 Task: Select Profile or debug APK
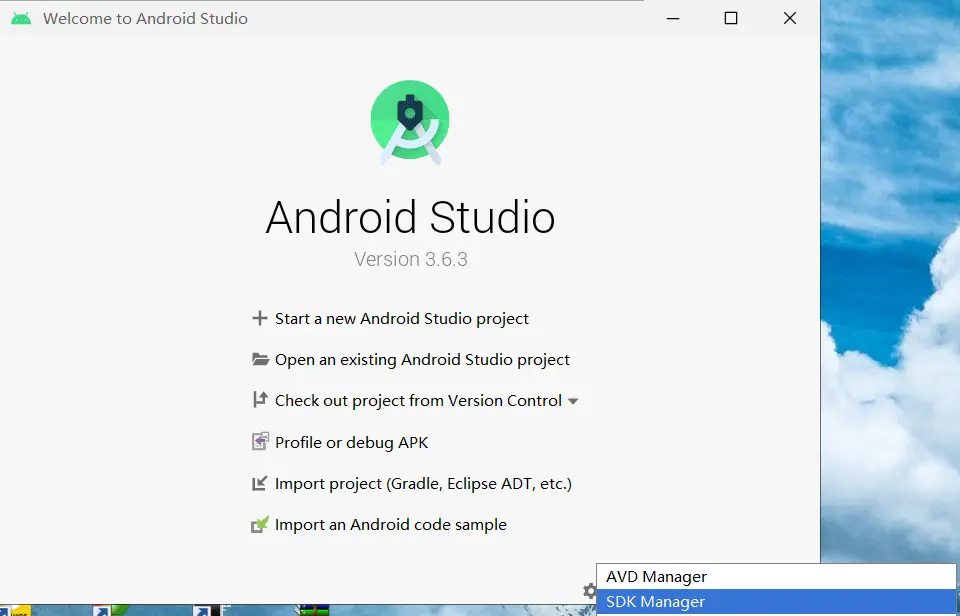(351, 443)
